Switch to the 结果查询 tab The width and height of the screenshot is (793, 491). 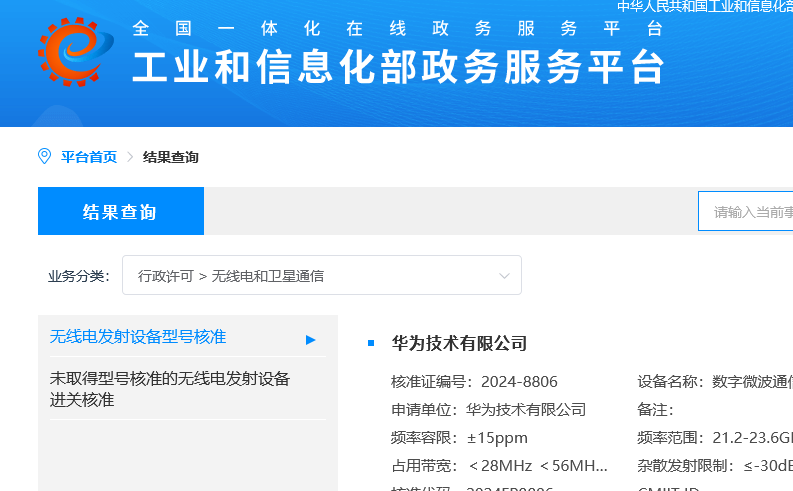(x=120, y=212)
